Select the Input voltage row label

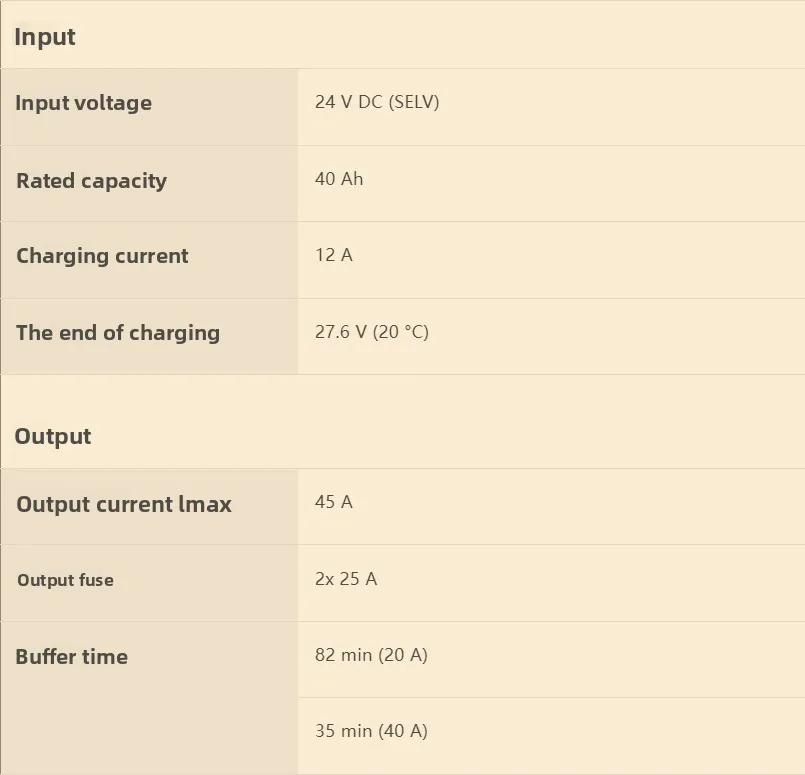pos(84,103)
